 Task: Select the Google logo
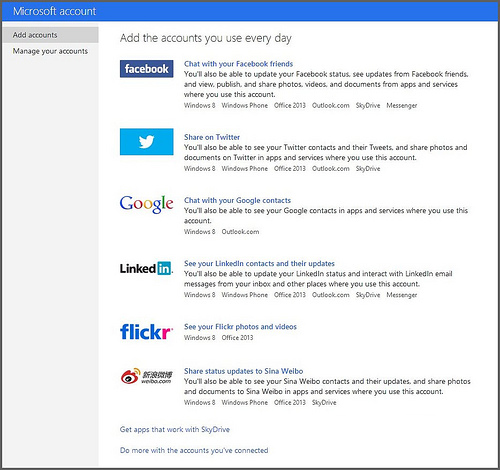tap(147, 204)
